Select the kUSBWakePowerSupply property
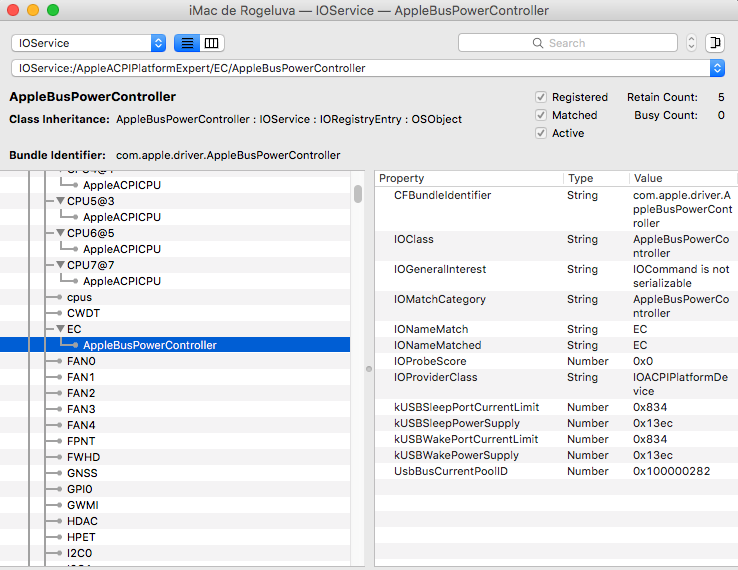 coord(556,455)
